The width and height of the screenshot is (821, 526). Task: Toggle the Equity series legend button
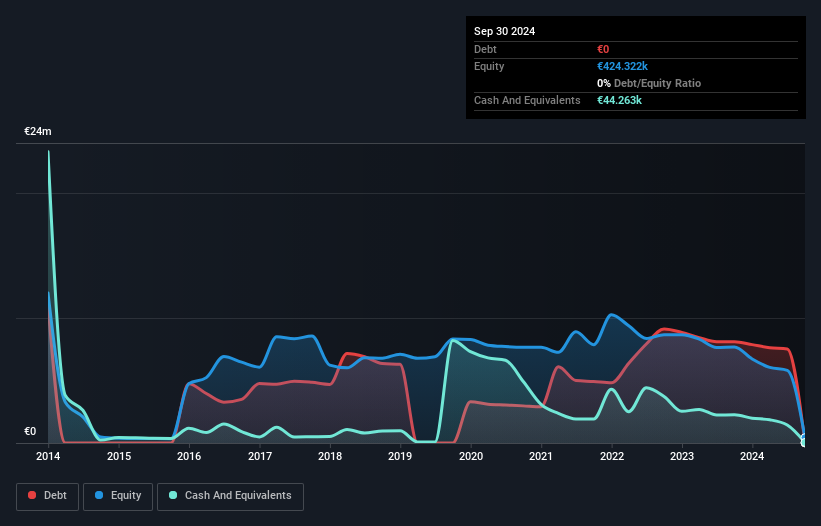tap(118, 496)
